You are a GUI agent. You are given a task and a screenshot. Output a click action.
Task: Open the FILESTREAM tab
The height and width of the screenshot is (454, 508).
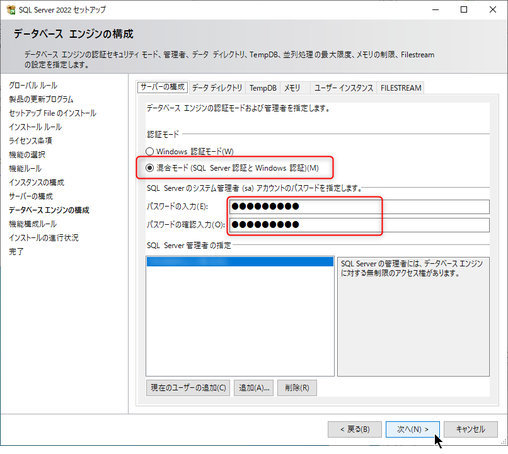click(401, 88)
